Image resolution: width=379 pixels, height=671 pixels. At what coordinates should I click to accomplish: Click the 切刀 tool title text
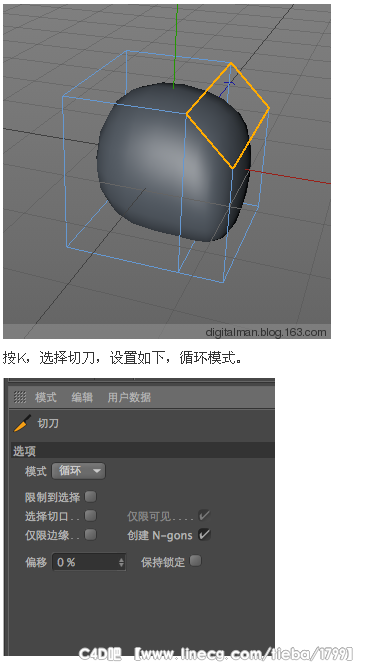tap(48, 424)
